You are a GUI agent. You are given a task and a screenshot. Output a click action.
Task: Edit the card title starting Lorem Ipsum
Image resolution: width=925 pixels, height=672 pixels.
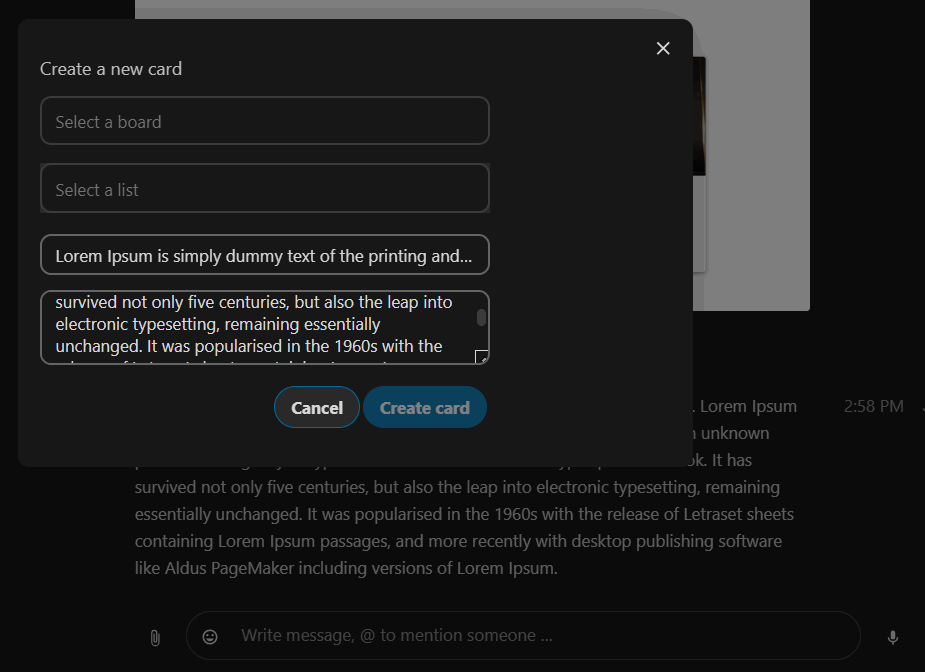point(265,255)
